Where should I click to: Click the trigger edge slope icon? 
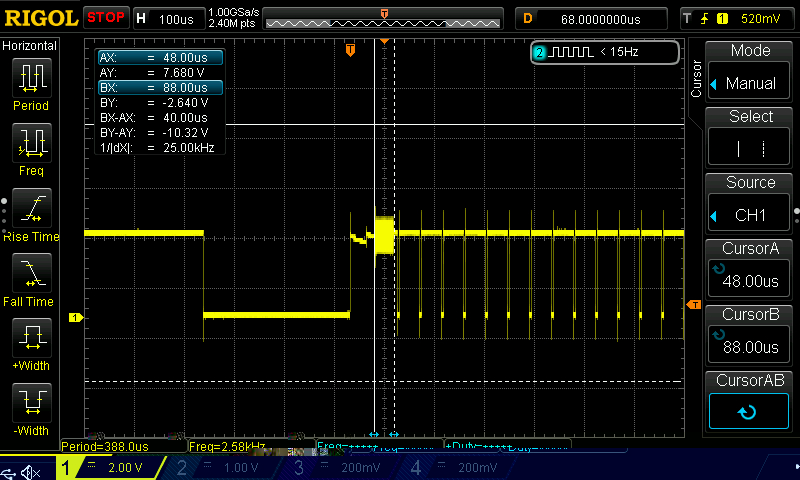click(x=705, y=19)
